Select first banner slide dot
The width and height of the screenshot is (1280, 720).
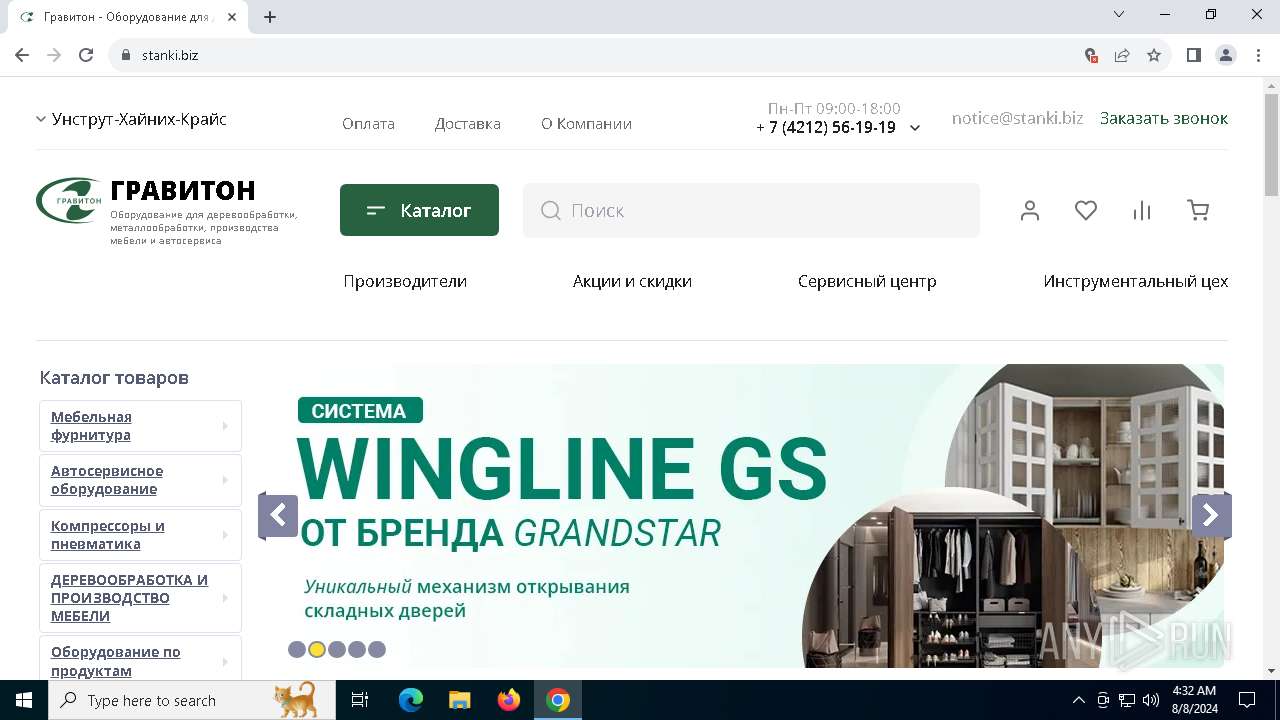click(297, 649)
